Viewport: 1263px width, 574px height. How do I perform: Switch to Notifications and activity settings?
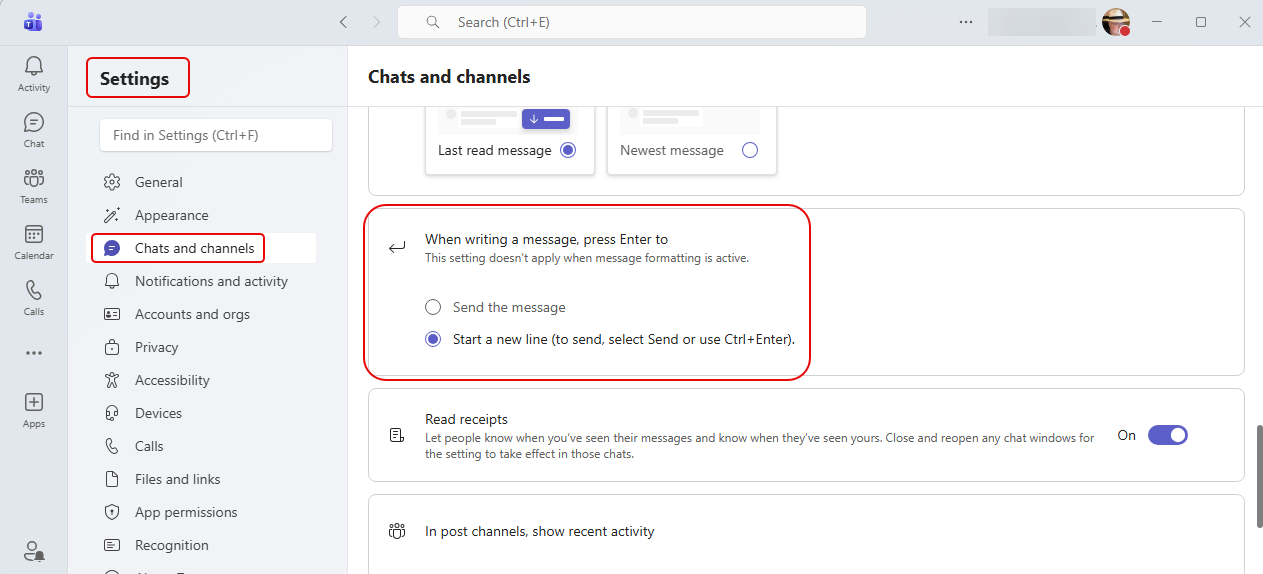pos(211,281)
